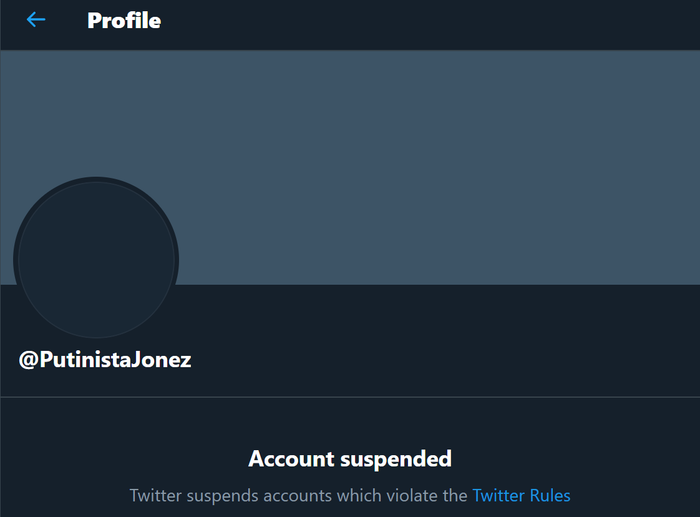Image resolution: width=700 pixels, height=517 pixels.
Task: Follow the blue 'Twitter Rules' hyperlink
Action: click(521, 495)
